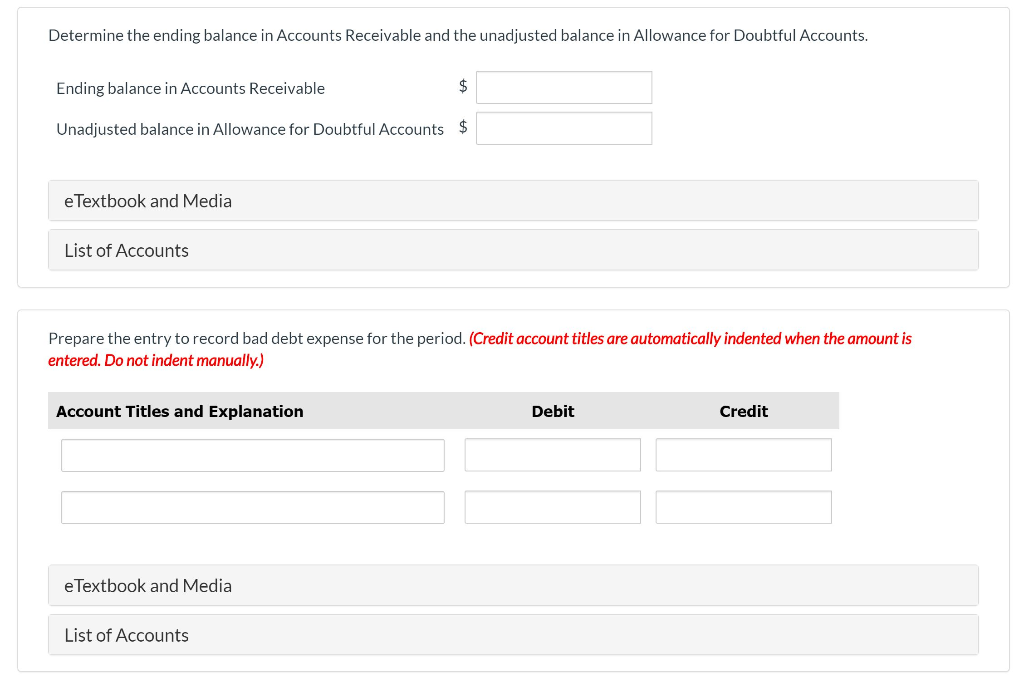Click the Ending balance in Accounts Receivable field
Screen dimensions: 1024x692
coord(564,87)
